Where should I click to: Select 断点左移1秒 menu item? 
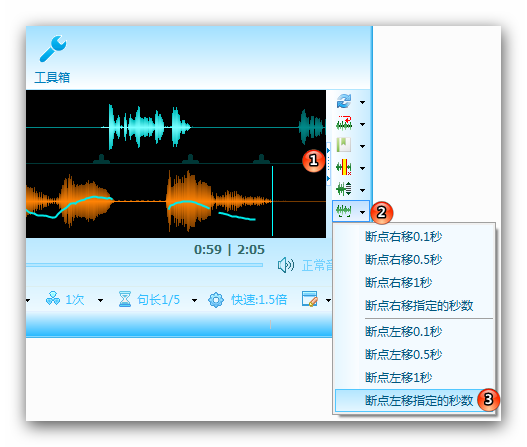coord(414,377)
